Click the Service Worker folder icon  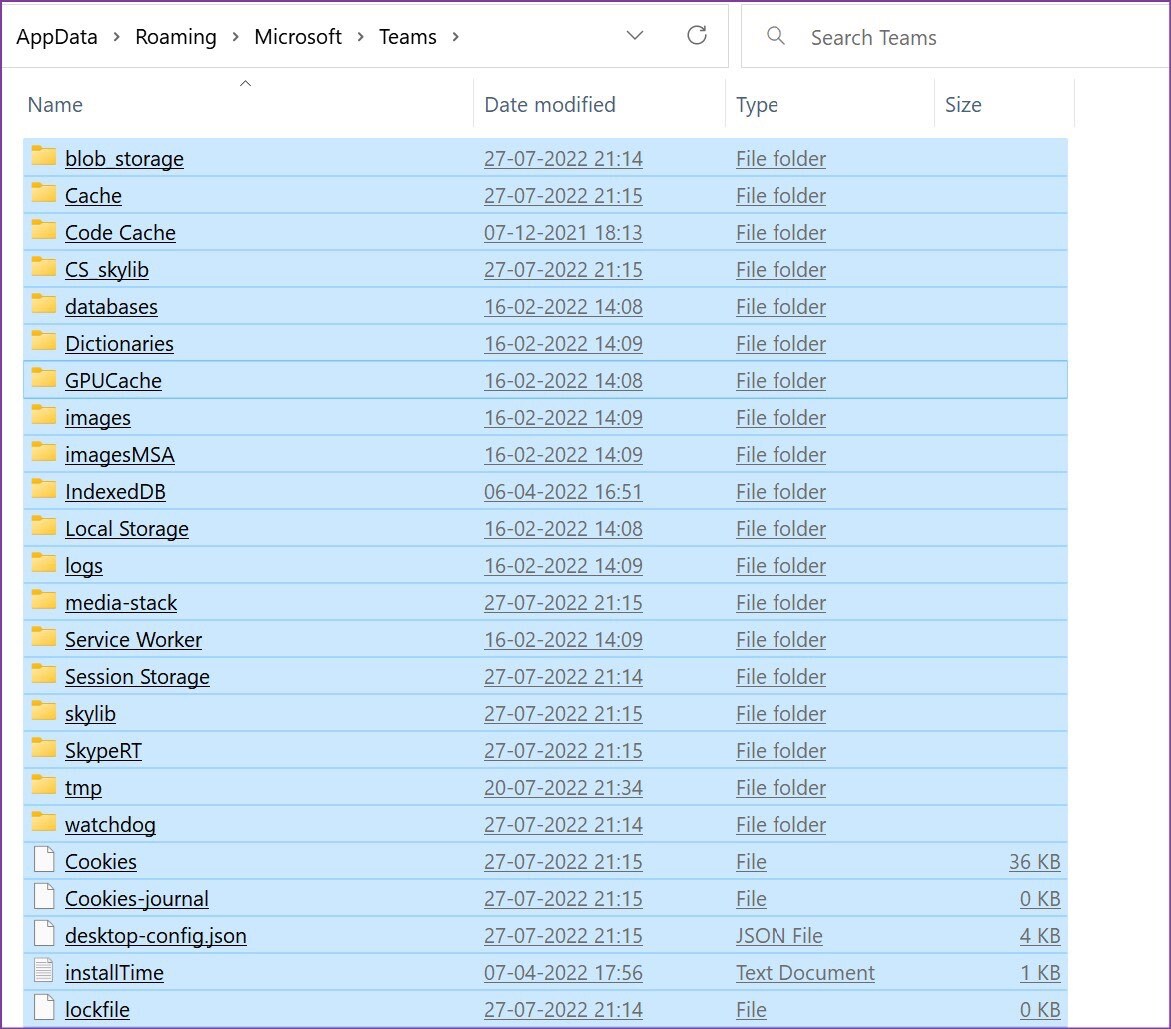[43, 638]
